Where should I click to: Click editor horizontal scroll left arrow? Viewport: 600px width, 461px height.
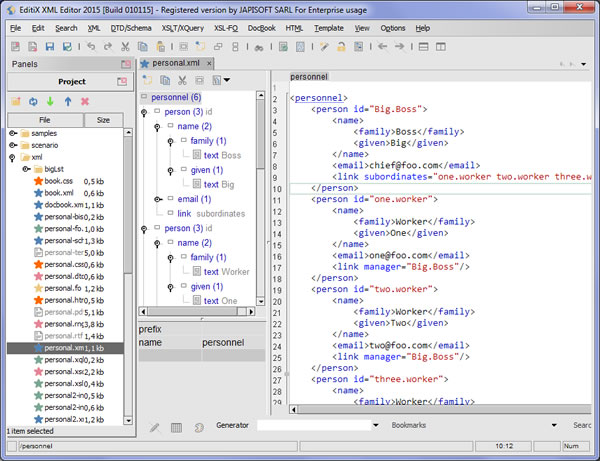(x=293, y=410)
